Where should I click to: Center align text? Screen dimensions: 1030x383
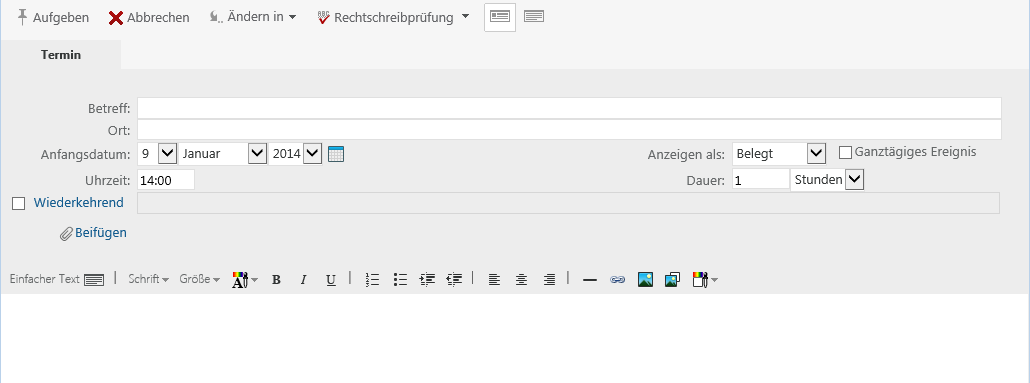[x=522, y=280]
